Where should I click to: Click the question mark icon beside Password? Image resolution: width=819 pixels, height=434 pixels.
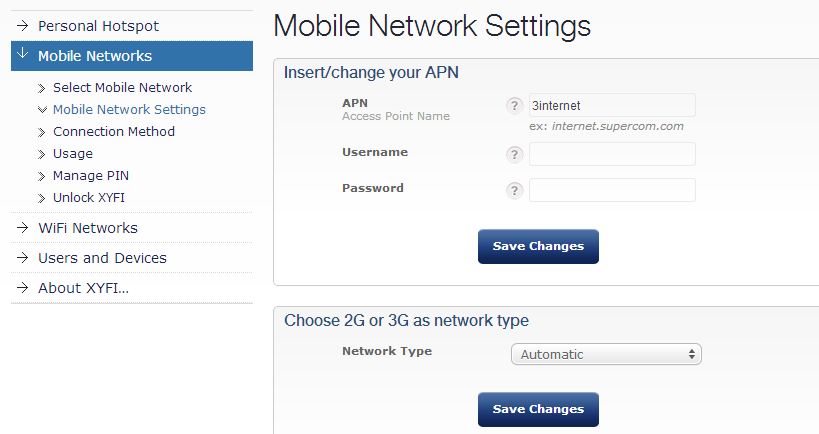click(x=514, y=190)
